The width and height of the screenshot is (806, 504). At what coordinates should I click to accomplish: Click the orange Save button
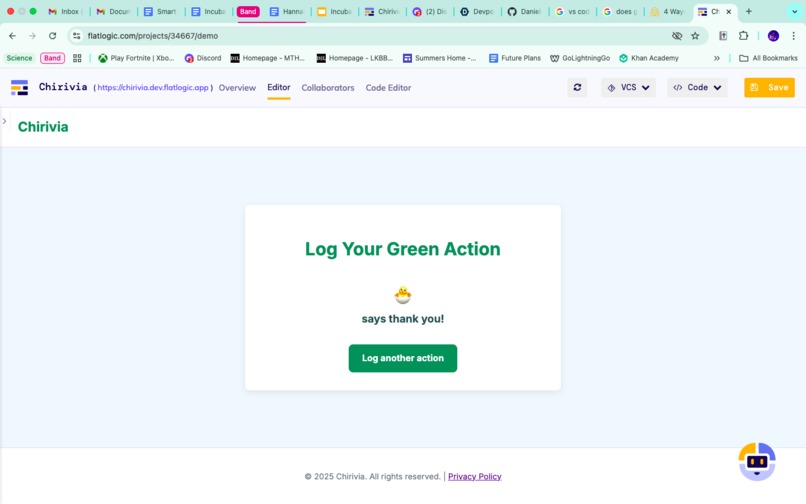(x=769, y=87)
